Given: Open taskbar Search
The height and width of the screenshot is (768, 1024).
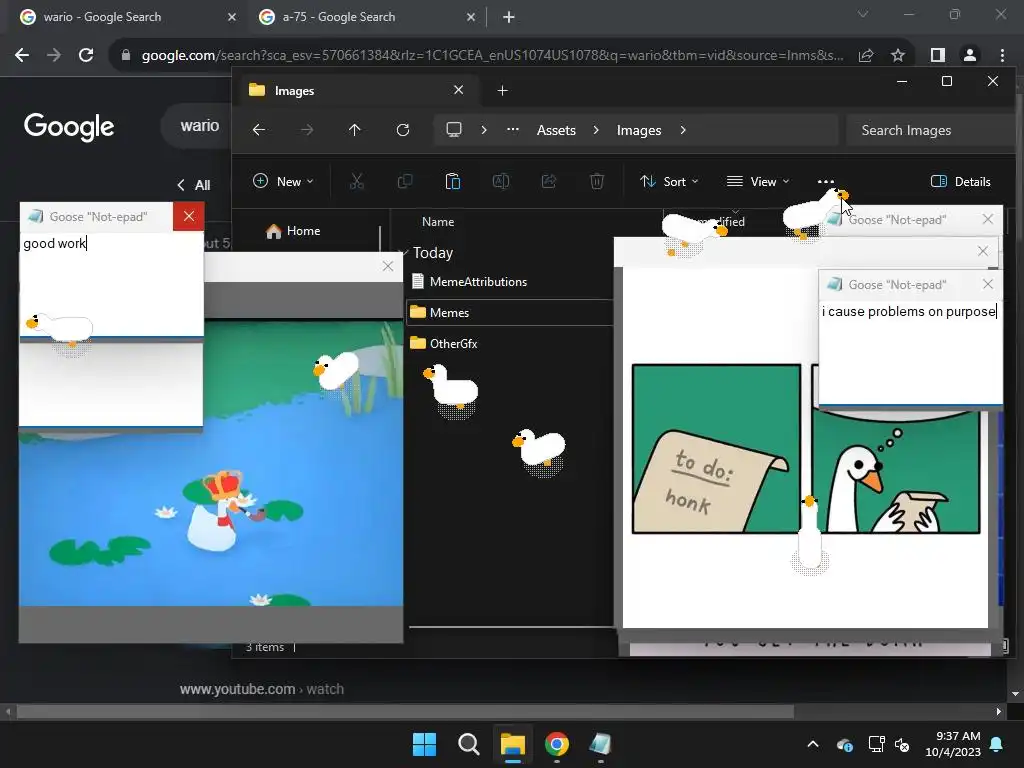Looking at the screenshot, I should (x=468, y=744).
